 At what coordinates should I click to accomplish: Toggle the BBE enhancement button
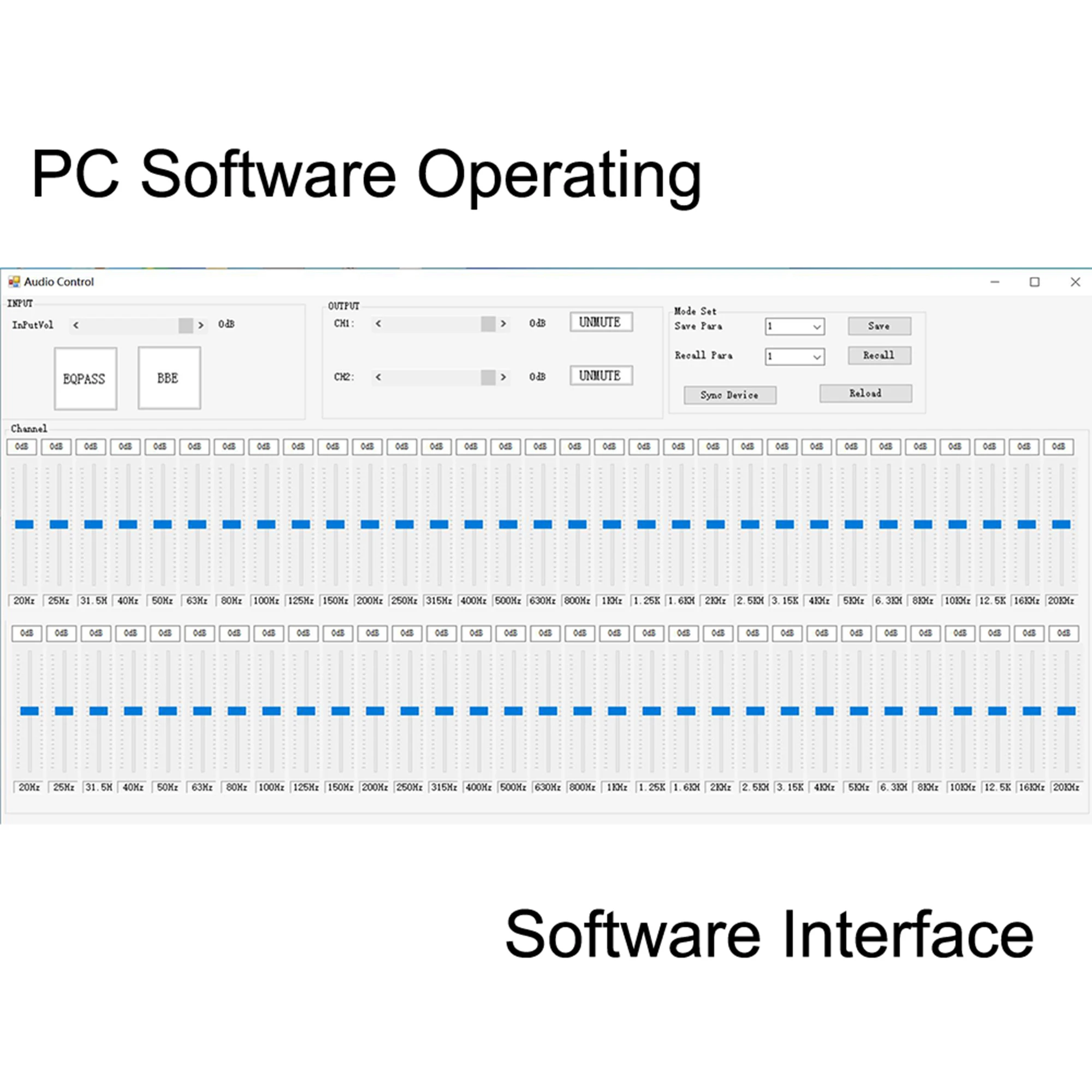[169, 378]
